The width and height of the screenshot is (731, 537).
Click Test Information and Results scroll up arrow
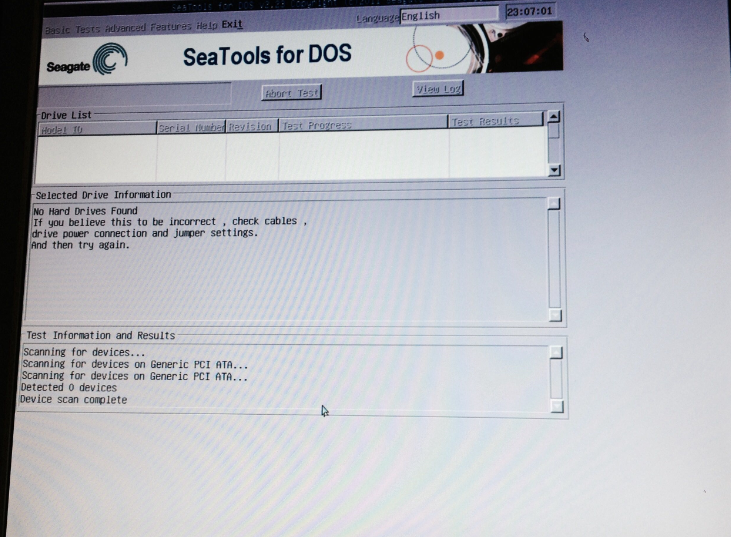[556, 352]
